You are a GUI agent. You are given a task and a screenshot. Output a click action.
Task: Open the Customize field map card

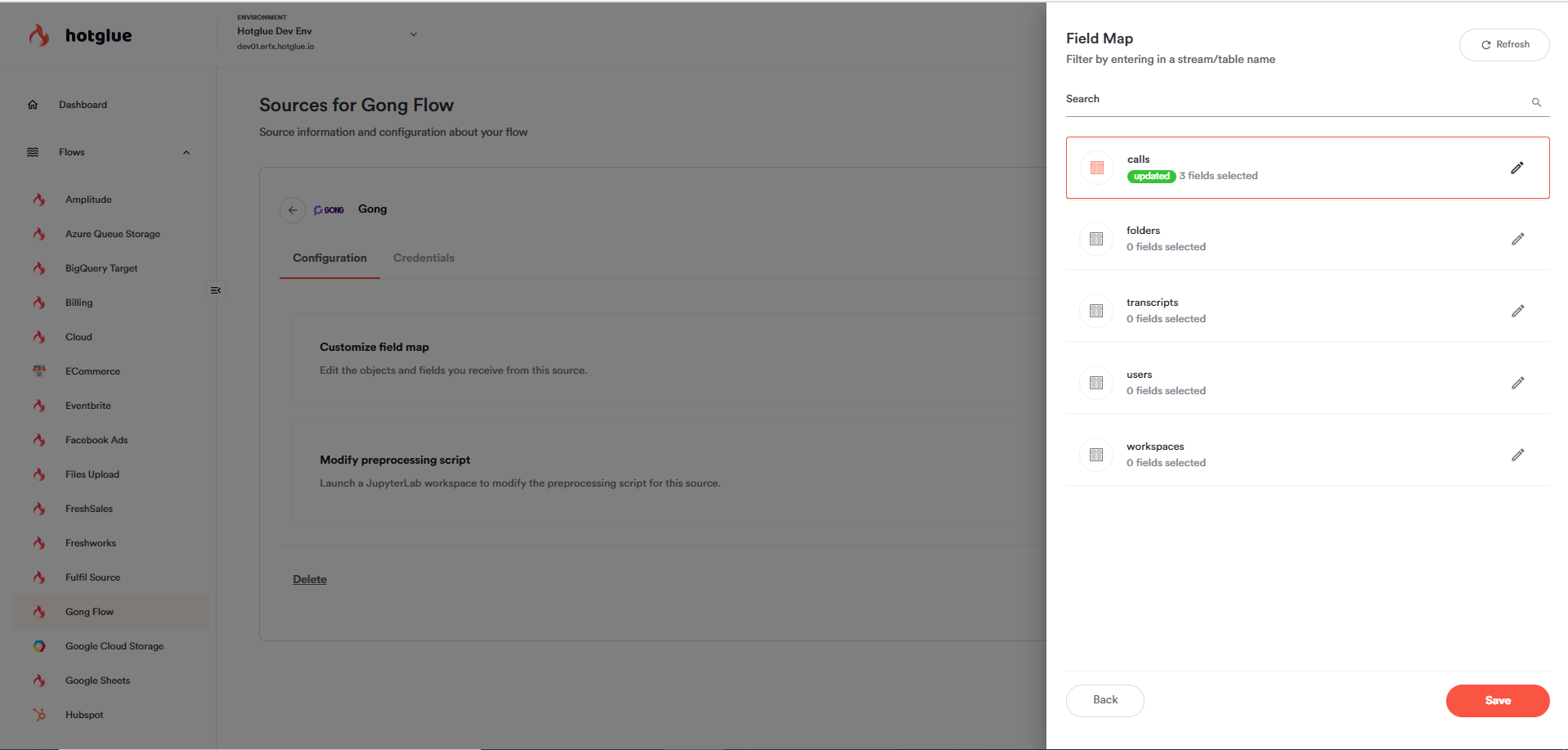pyautogui.click(x=670, y=359)
